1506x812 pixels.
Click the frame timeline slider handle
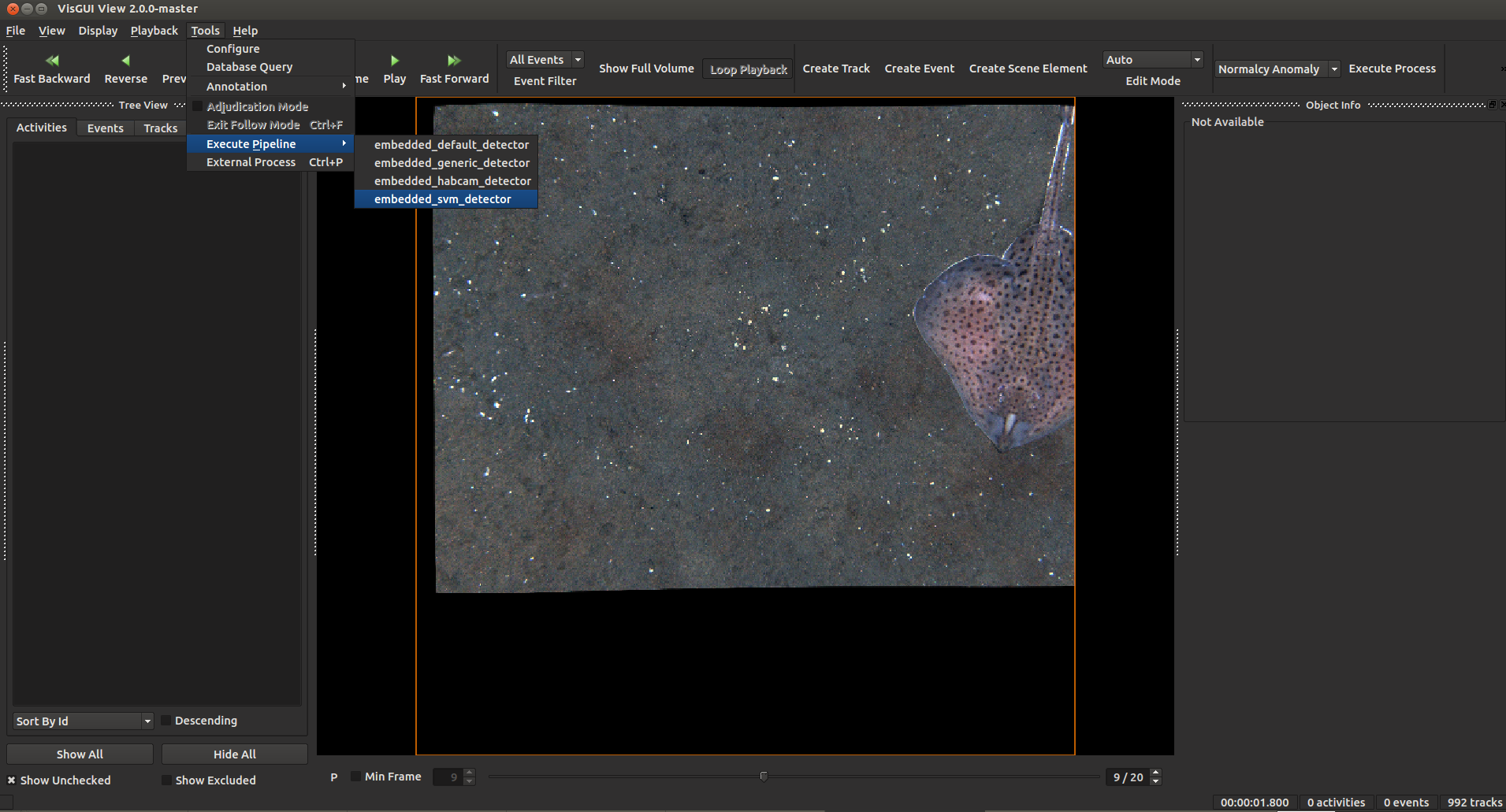pos(764,777)
